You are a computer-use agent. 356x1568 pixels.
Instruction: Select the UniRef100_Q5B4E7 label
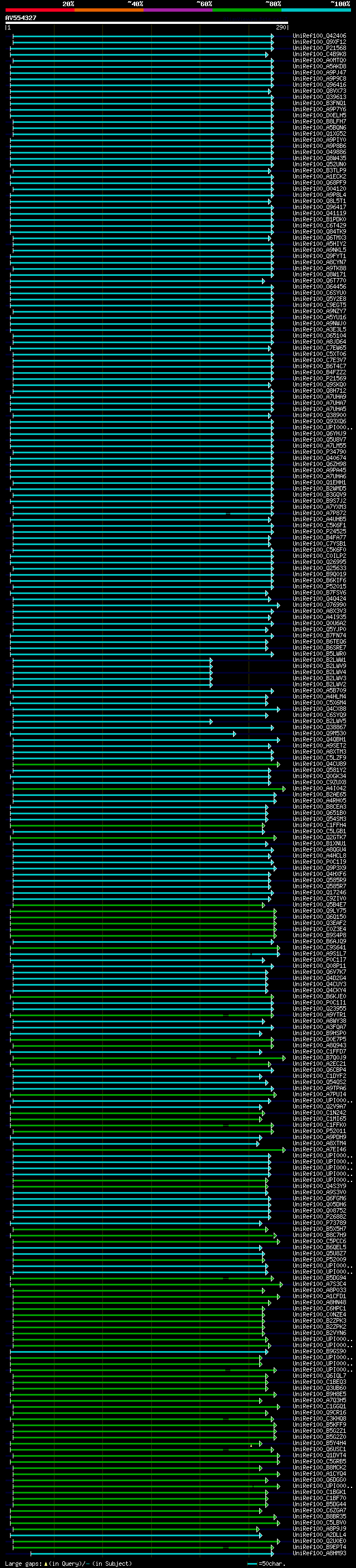319,904
